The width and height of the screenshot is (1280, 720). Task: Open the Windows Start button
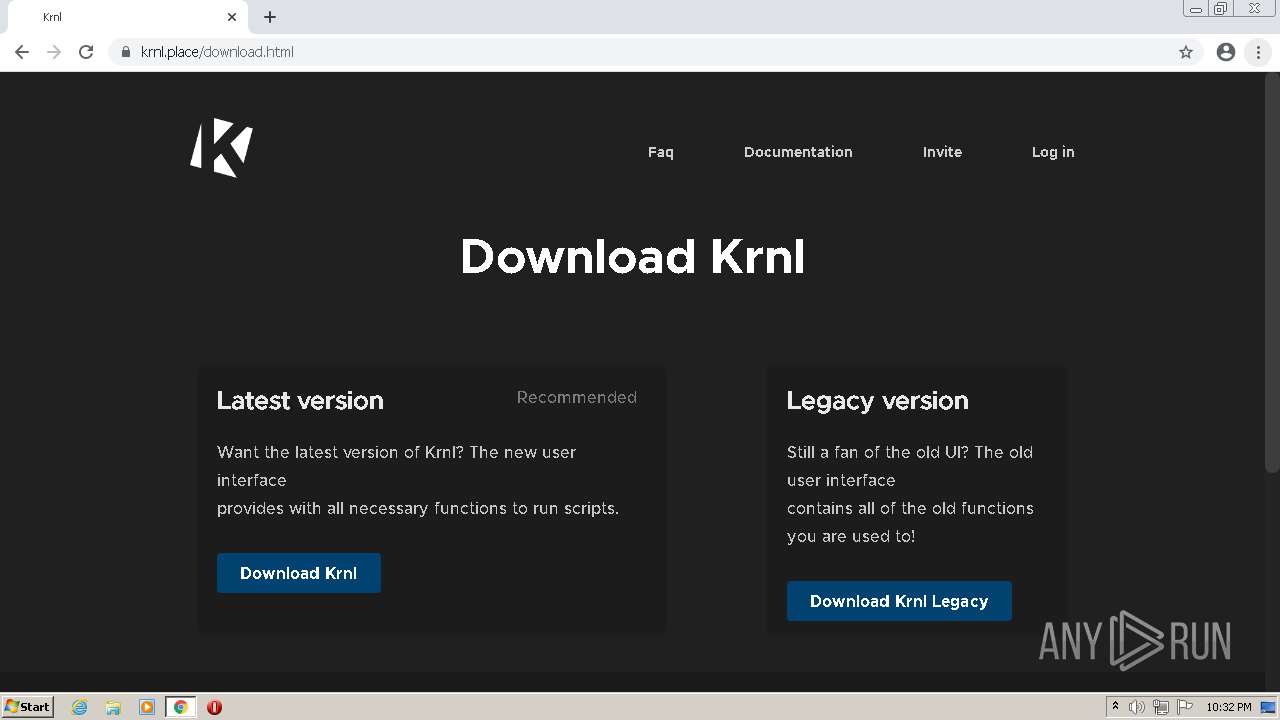point(28,707)
